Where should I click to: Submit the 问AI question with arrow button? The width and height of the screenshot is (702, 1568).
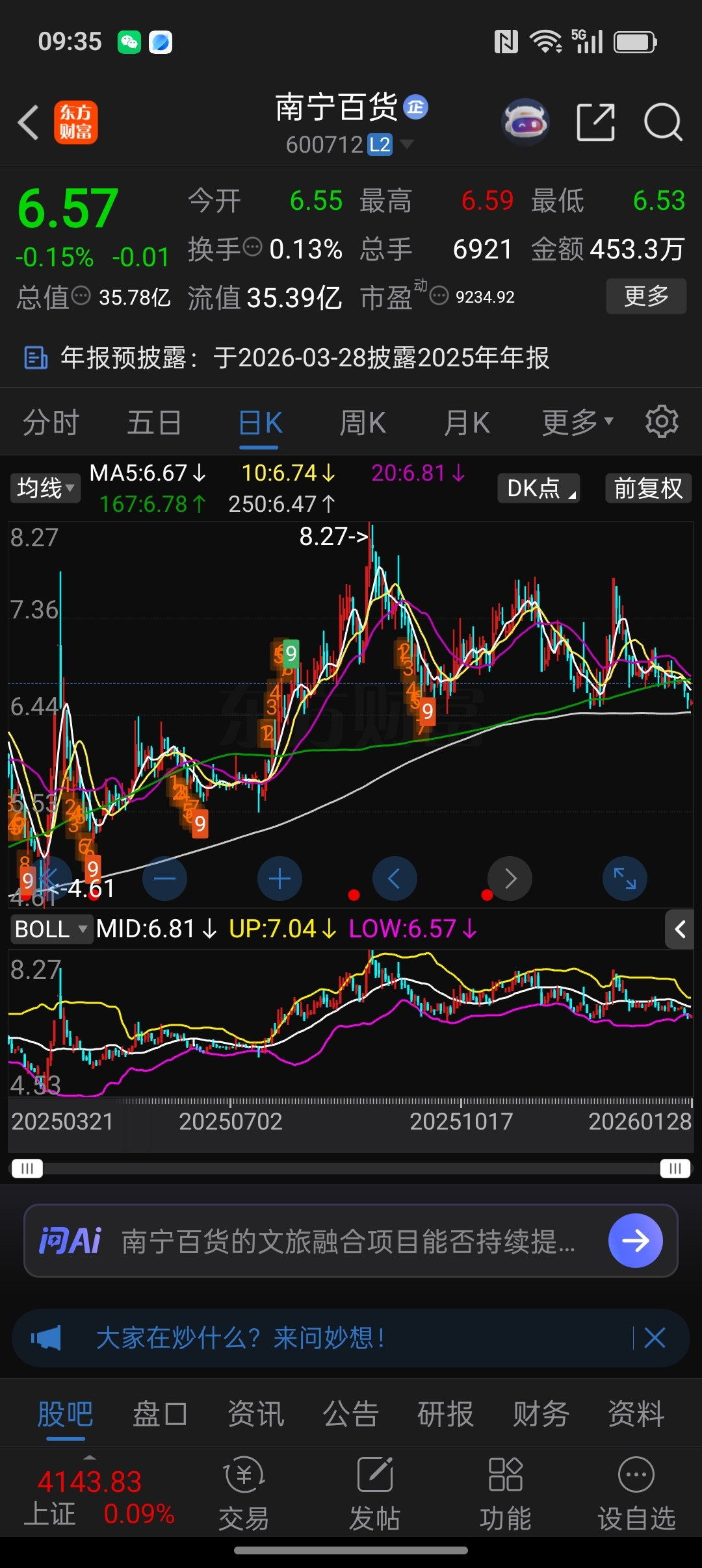(x=635, y=1241)
